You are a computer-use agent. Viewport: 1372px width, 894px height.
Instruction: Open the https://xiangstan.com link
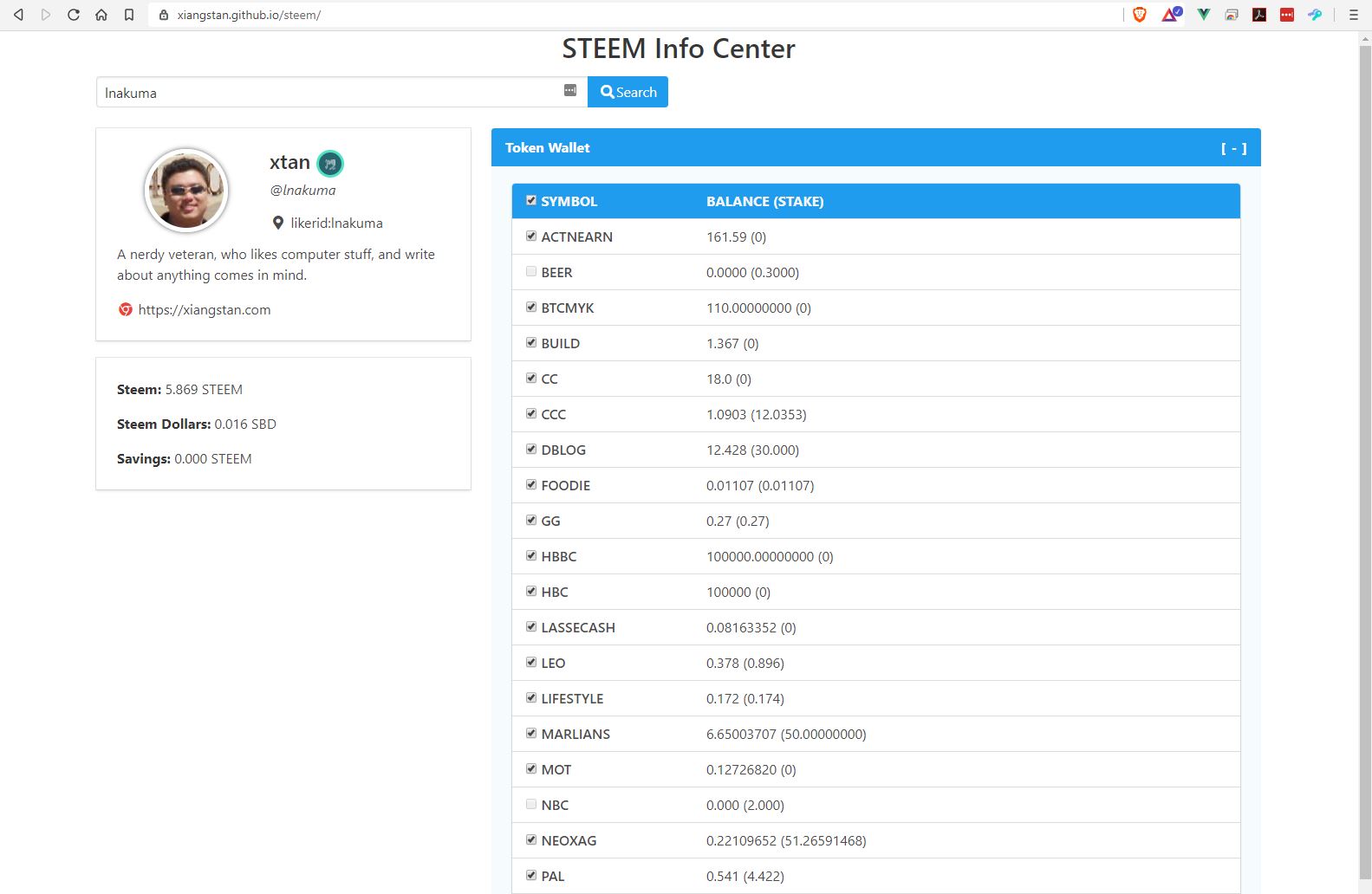point(205,309)
